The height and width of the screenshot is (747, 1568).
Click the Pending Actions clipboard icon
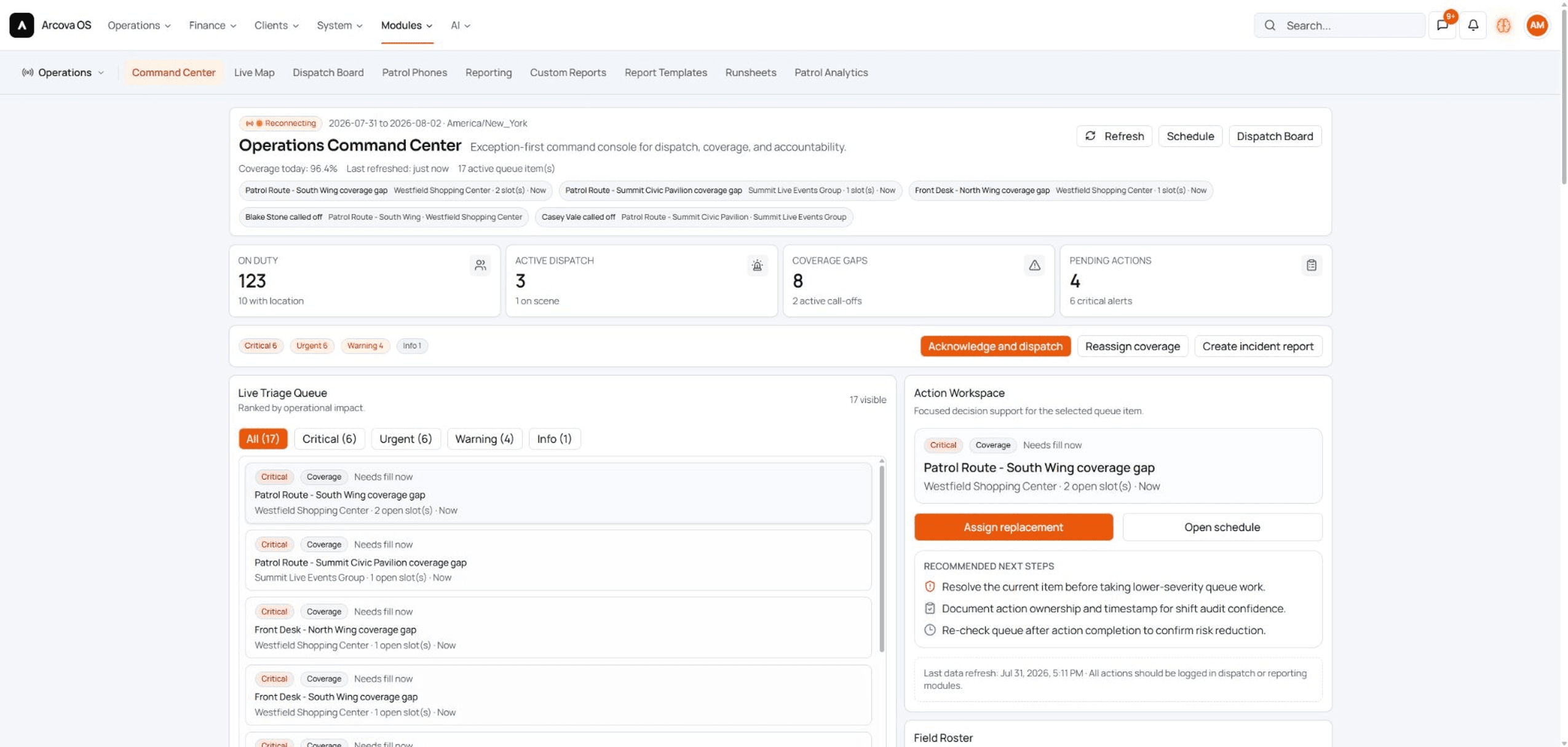coord(1311,265)
